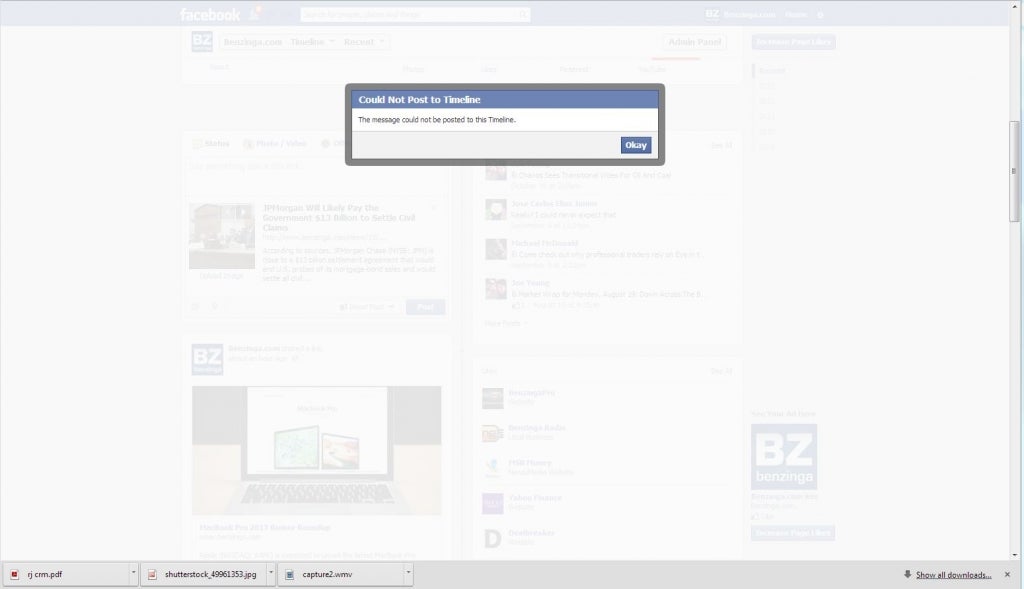Viewport: 1024px width, 589px height.
Task: Expand the capture2.wmv download options arrow
Action: point(408,573)
